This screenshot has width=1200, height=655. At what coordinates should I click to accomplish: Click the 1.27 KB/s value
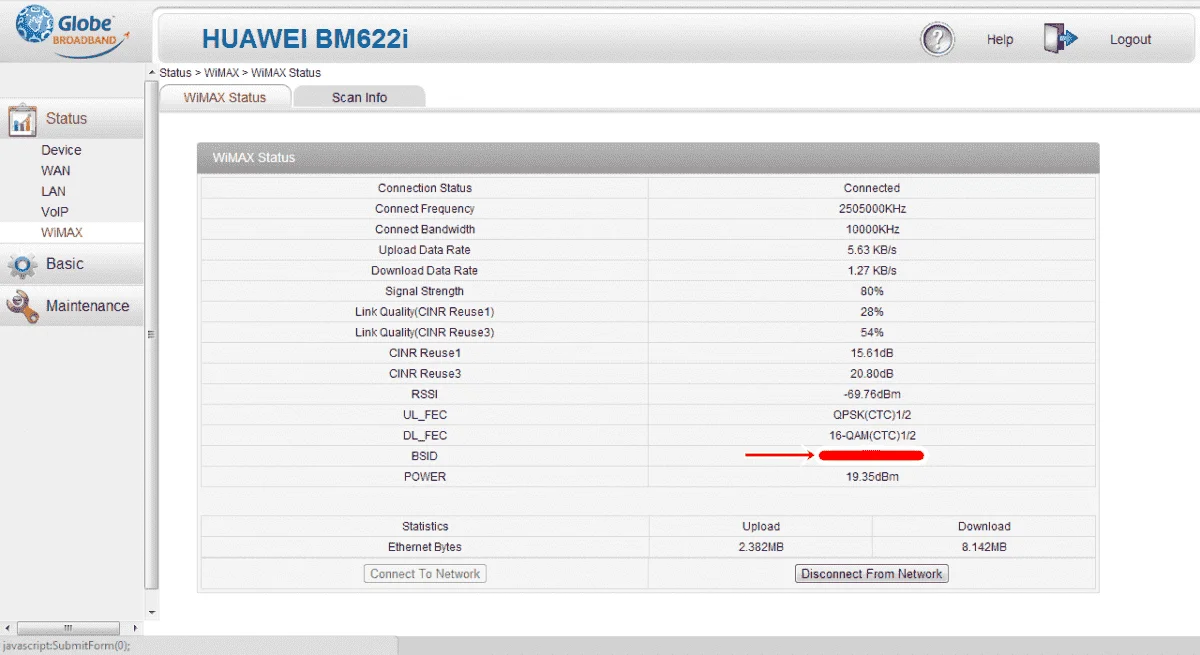pos(872,271)
